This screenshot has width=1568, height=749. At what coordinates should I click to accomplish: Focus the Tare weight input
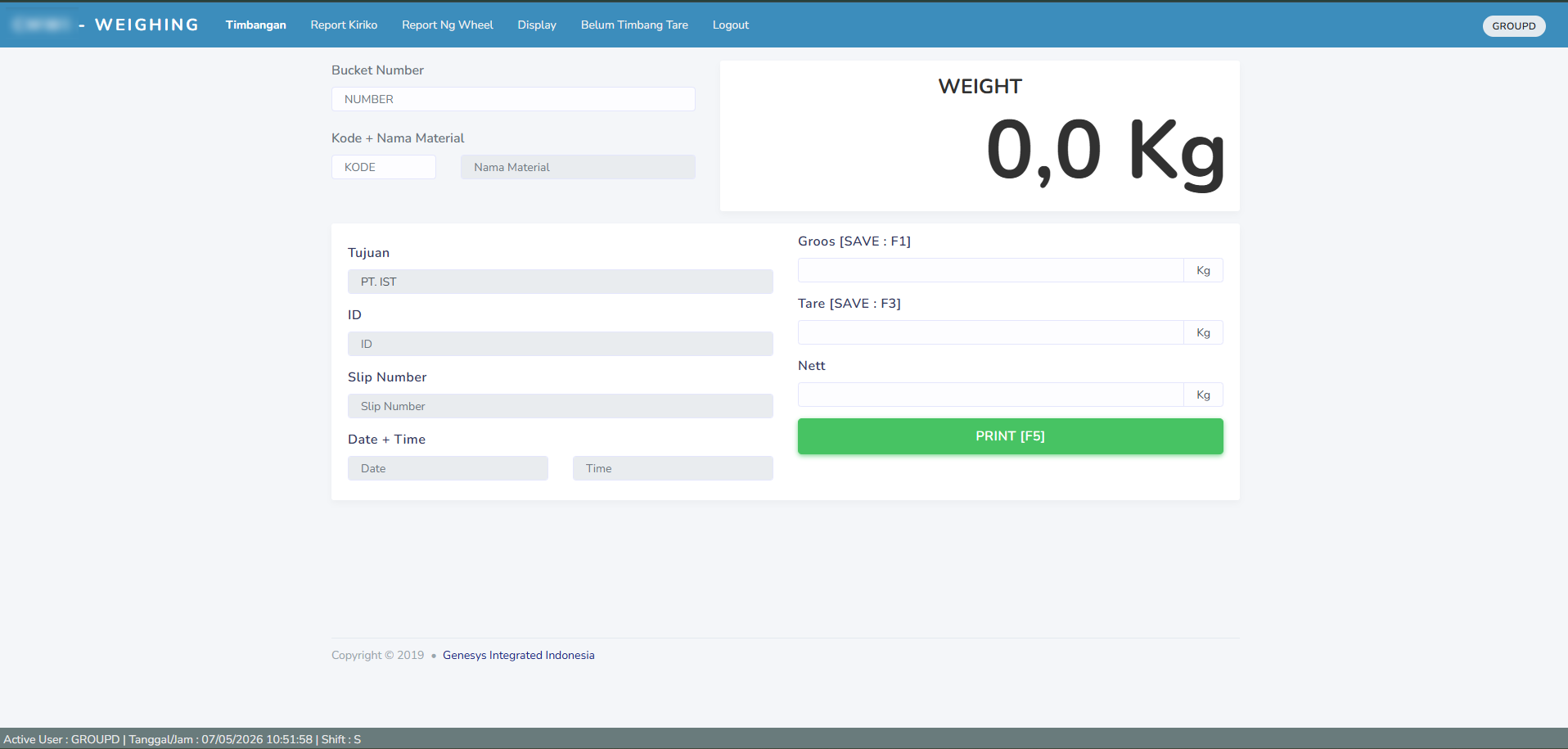991,332
